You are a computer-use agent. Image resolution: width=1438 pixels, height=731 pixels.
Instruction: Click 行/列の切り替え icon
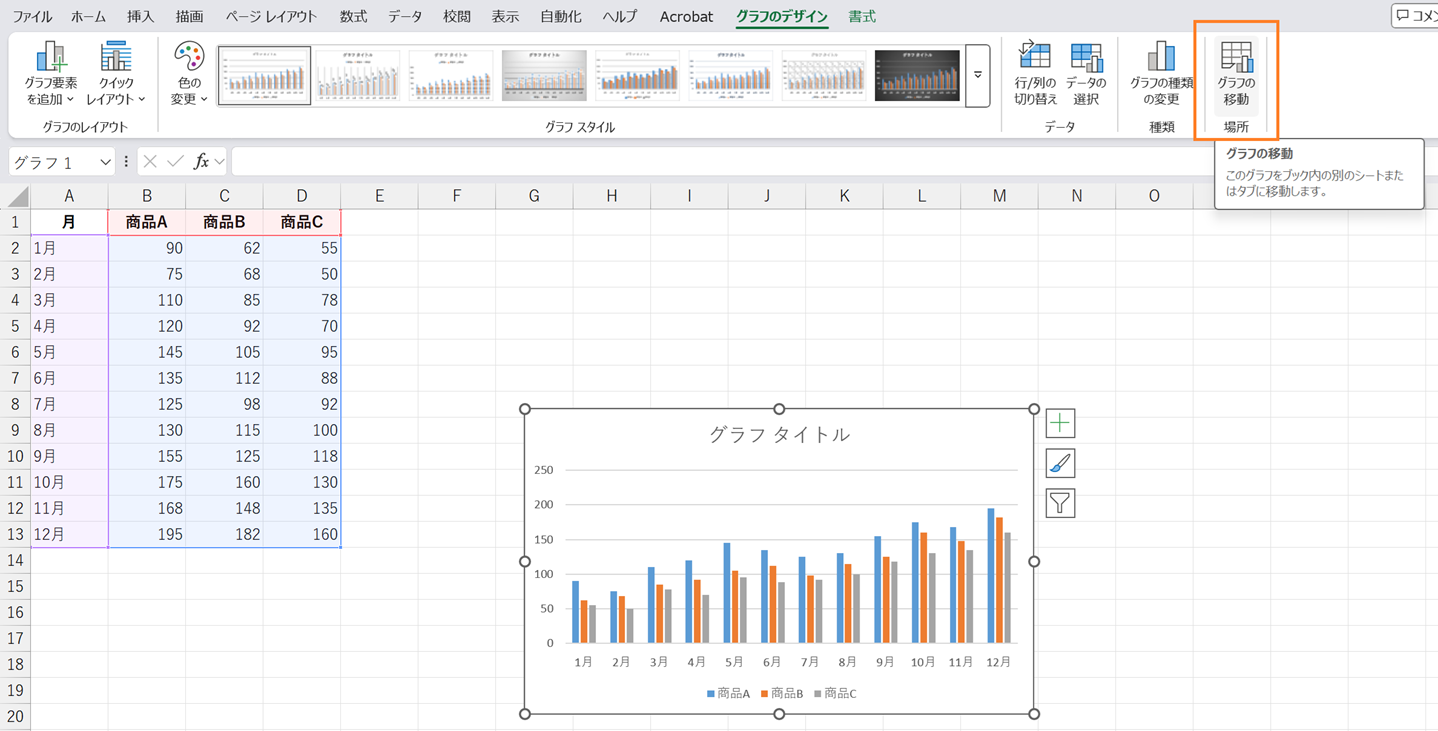pos(1035,74)
